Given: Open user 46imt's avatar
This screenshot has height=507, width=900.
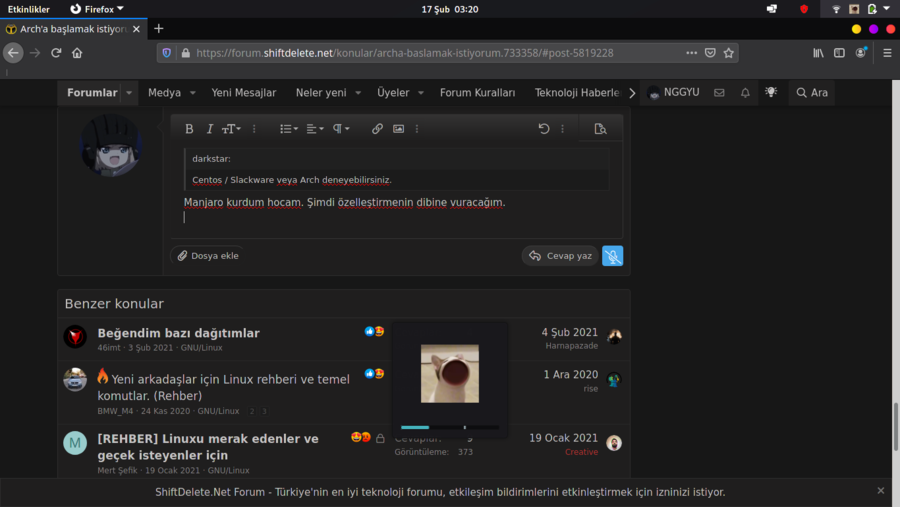Looking at the screenshot, I should point(75,336).
